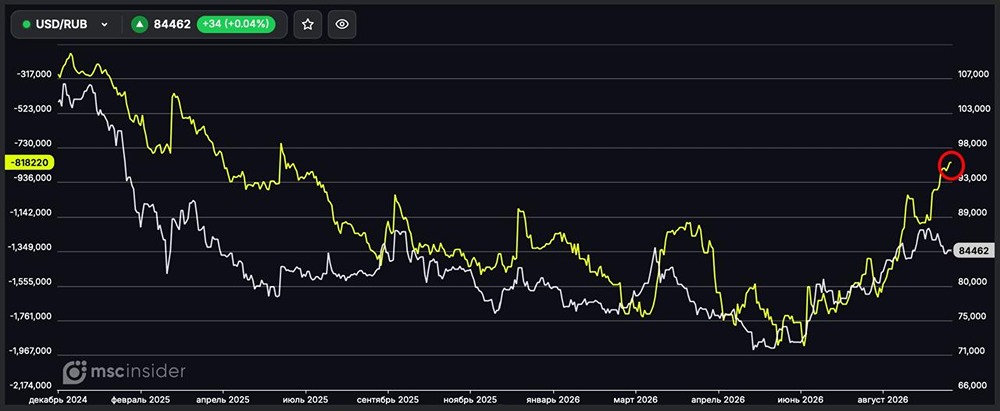Click the -1,967,000 left axis label
Screen dimensions: 1000x411
(31, 352)
